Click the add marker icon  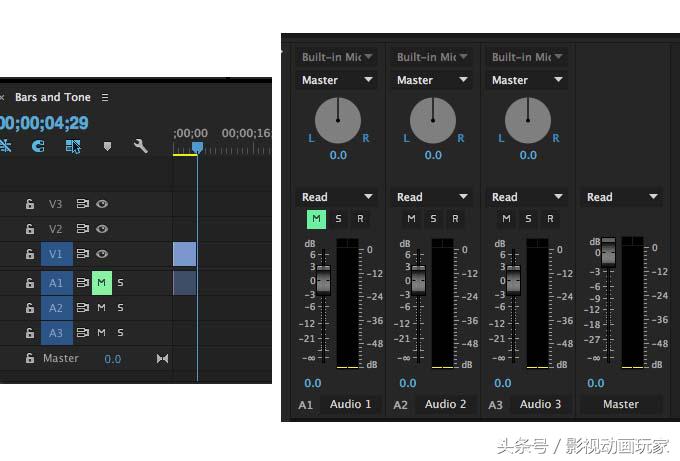pyautogui.click(x=108, y=146)
